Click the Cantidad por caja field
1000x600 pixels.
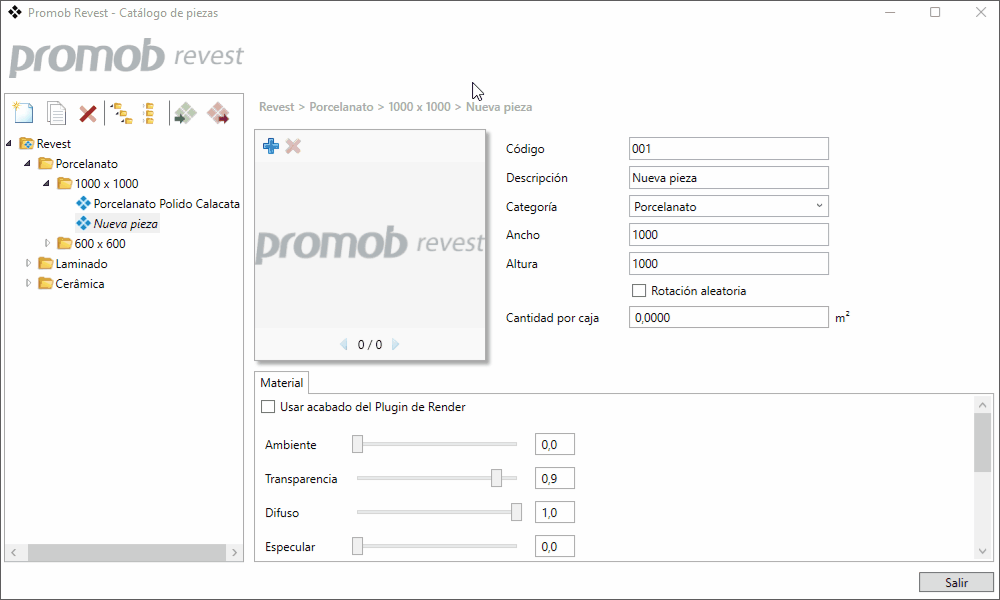point(728,318)
